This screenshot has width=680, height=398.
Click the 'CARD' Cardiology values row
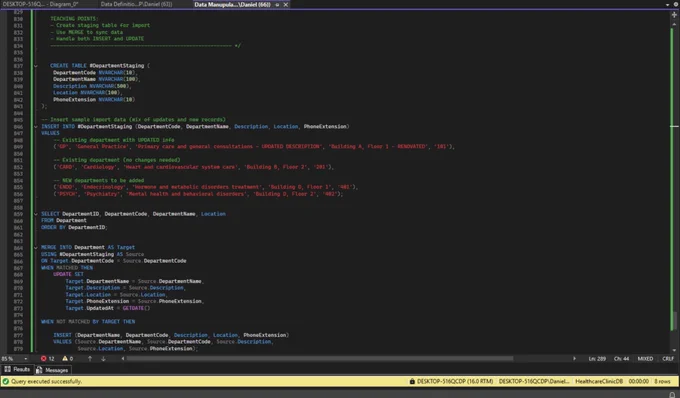[194, 167]
